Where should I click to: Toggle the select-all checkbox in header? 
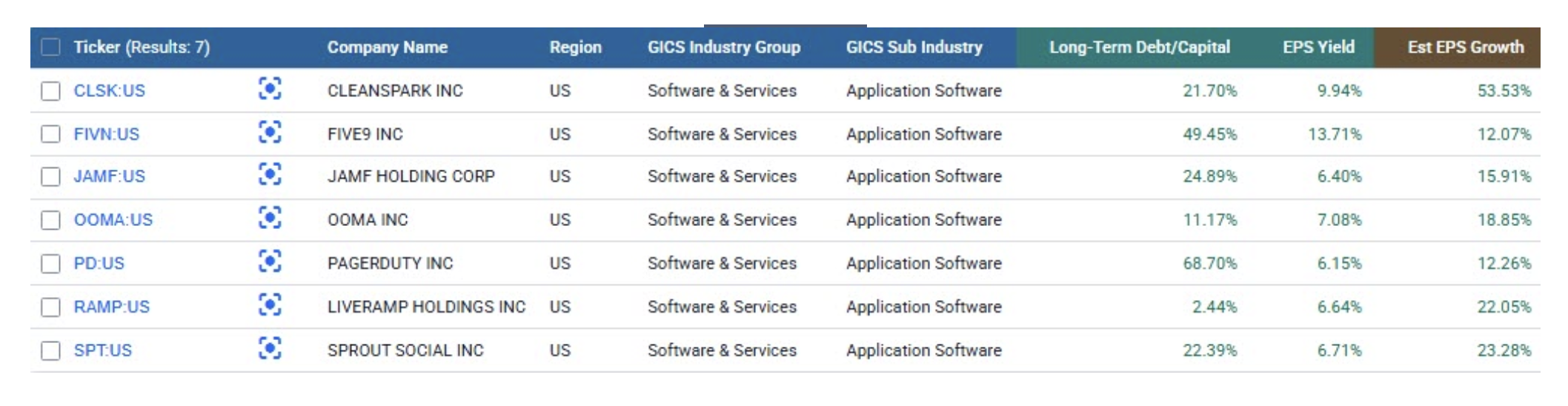(x=50, y=47)
